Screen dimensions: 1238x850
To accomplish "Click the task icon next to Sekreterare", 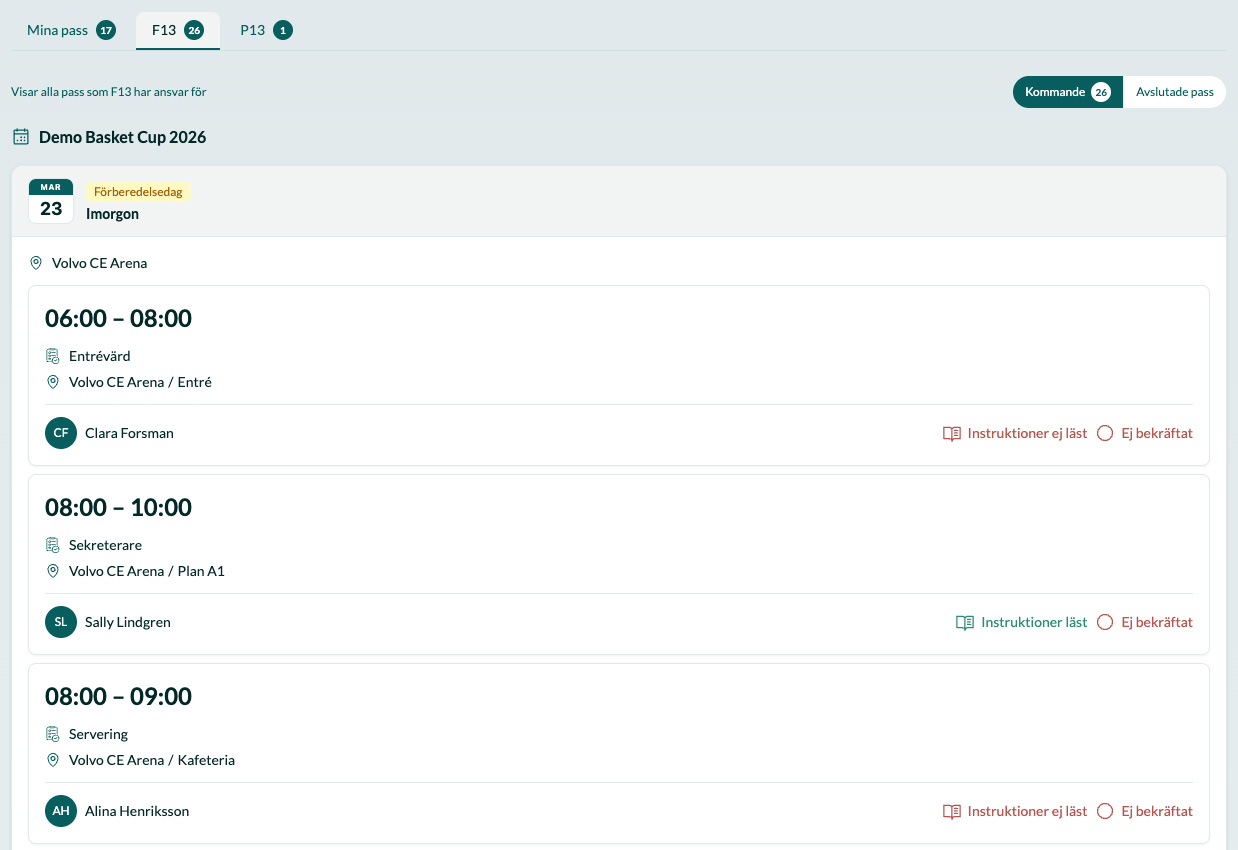I will 53,545.
